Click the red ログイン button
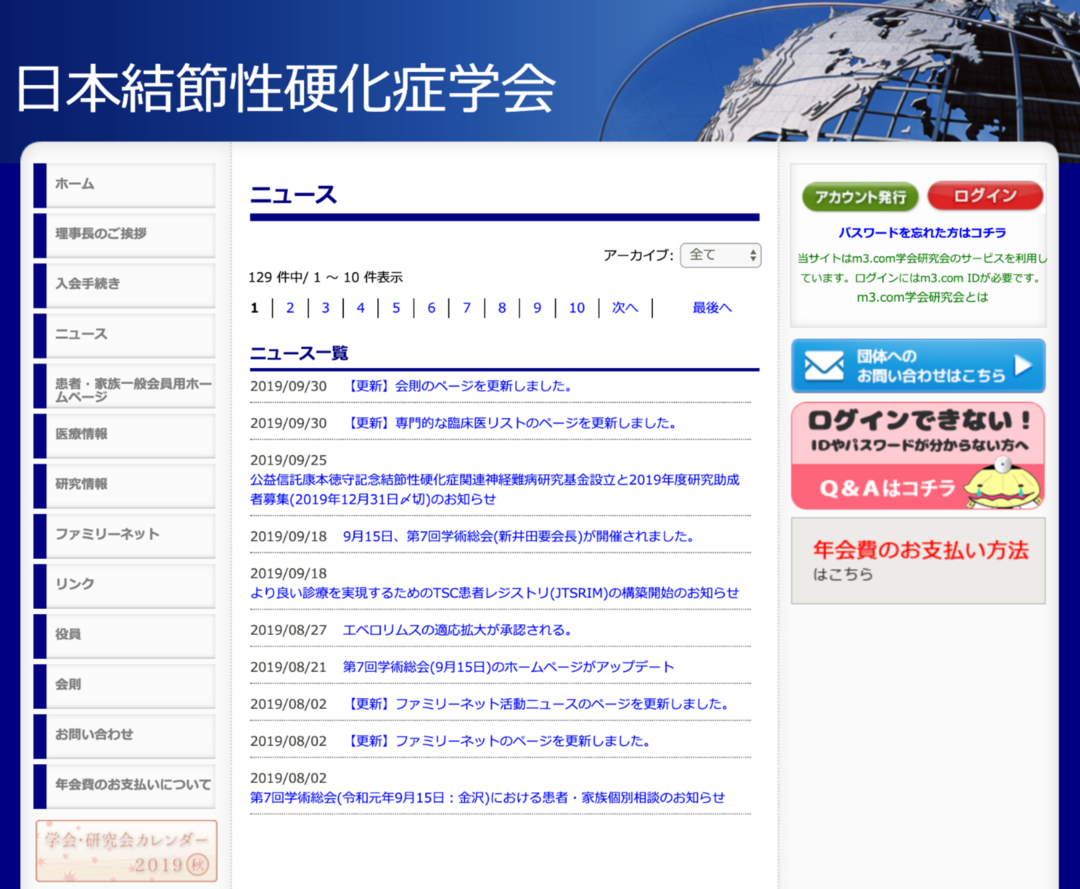1080x889 pixels. 985,196
